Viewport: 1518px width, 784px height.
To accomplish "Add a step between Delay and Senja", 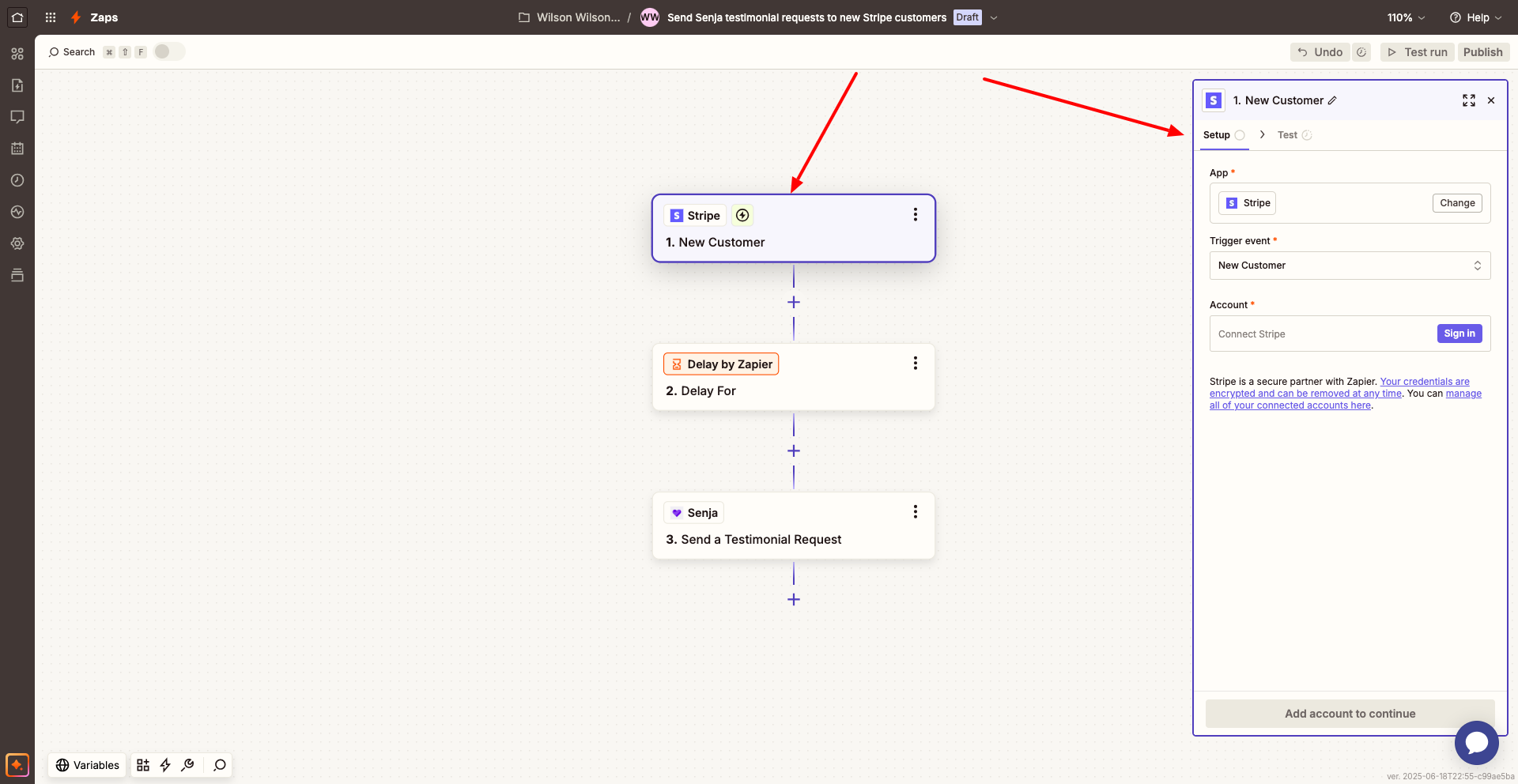I will coord(794,450).
